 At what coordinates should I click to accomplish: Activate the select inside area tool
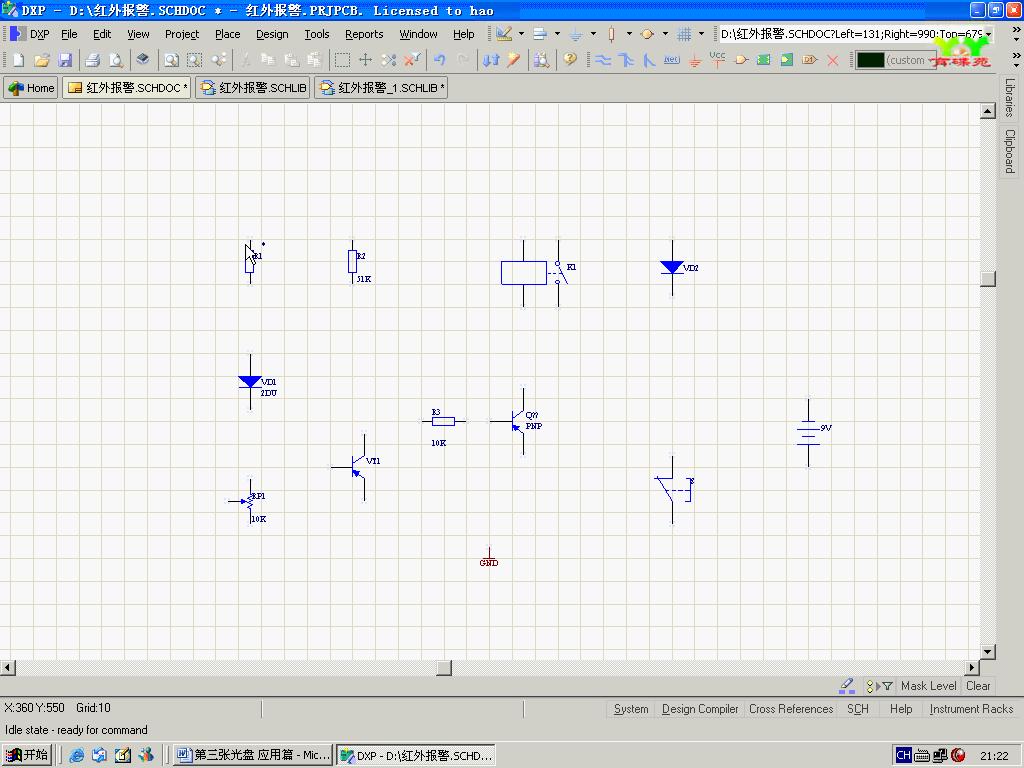(342, 60)
